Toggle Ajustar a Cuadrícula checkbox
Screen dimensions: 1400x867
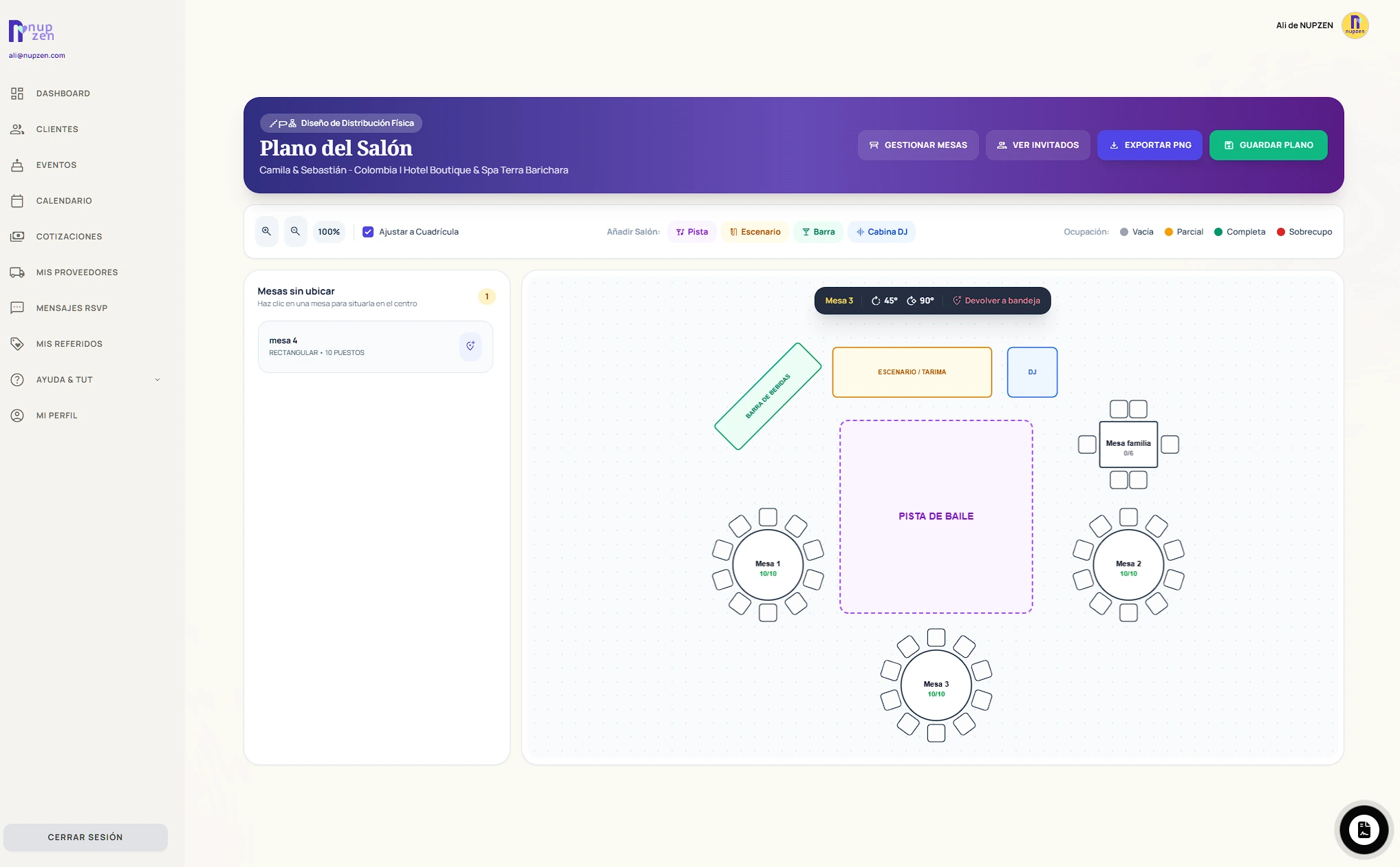tap(368, 232)
